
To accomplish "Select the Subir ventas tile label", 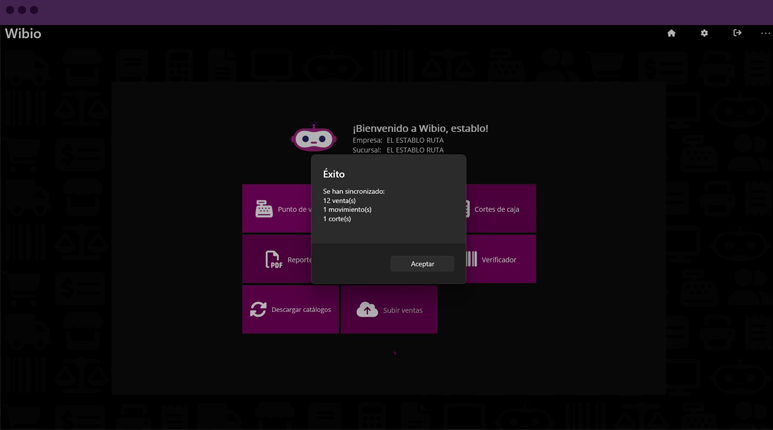I will pyautogui.click(x=403, y=310).
